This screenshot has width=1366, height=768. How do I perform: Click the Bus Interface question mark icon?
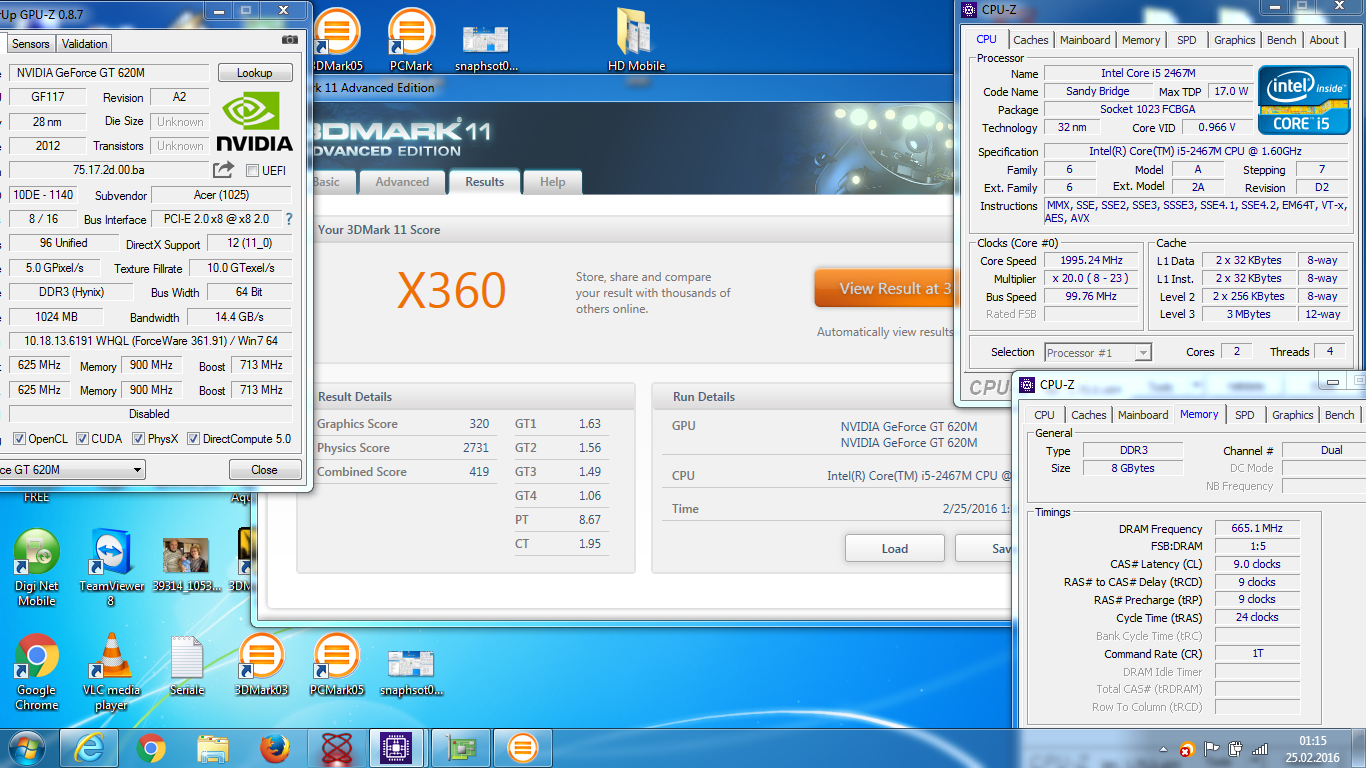tap(289, 219)
